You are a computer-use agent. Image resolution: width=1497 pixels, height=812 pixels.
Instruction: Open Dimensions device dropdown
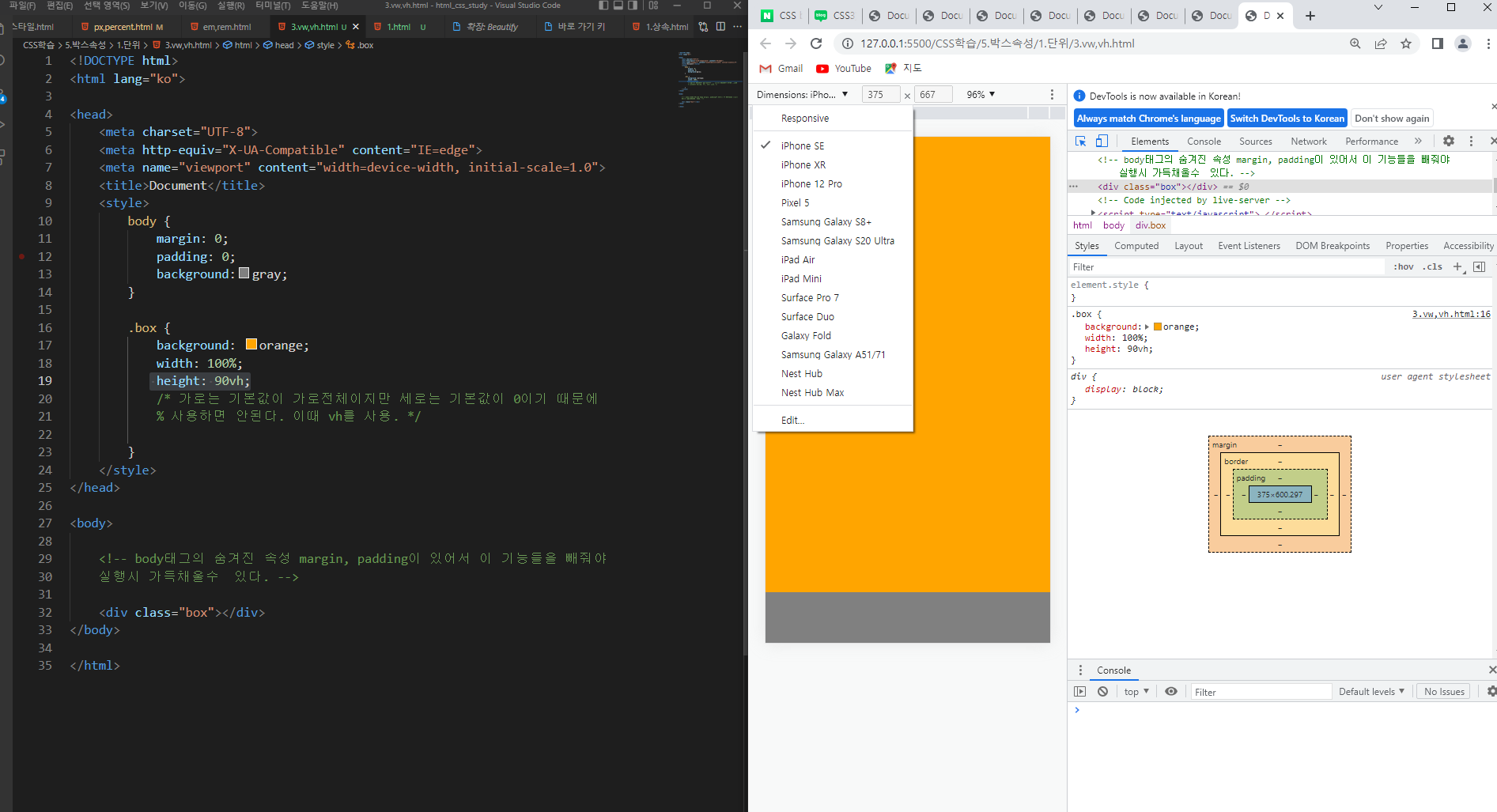[802, 94]
